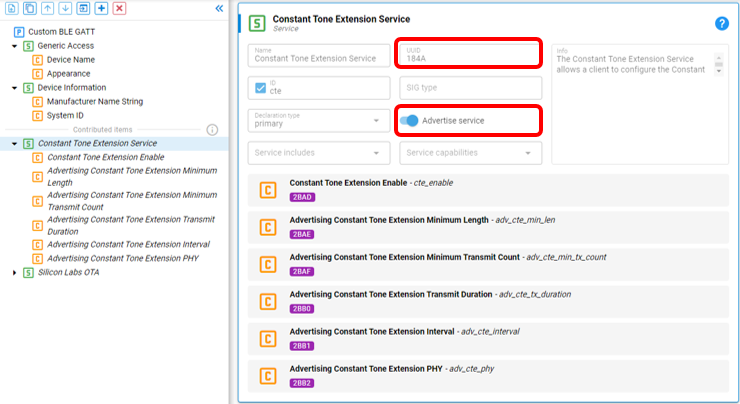
Task: Open the Declaration type dropdown
Action: (x=319, y=120)
